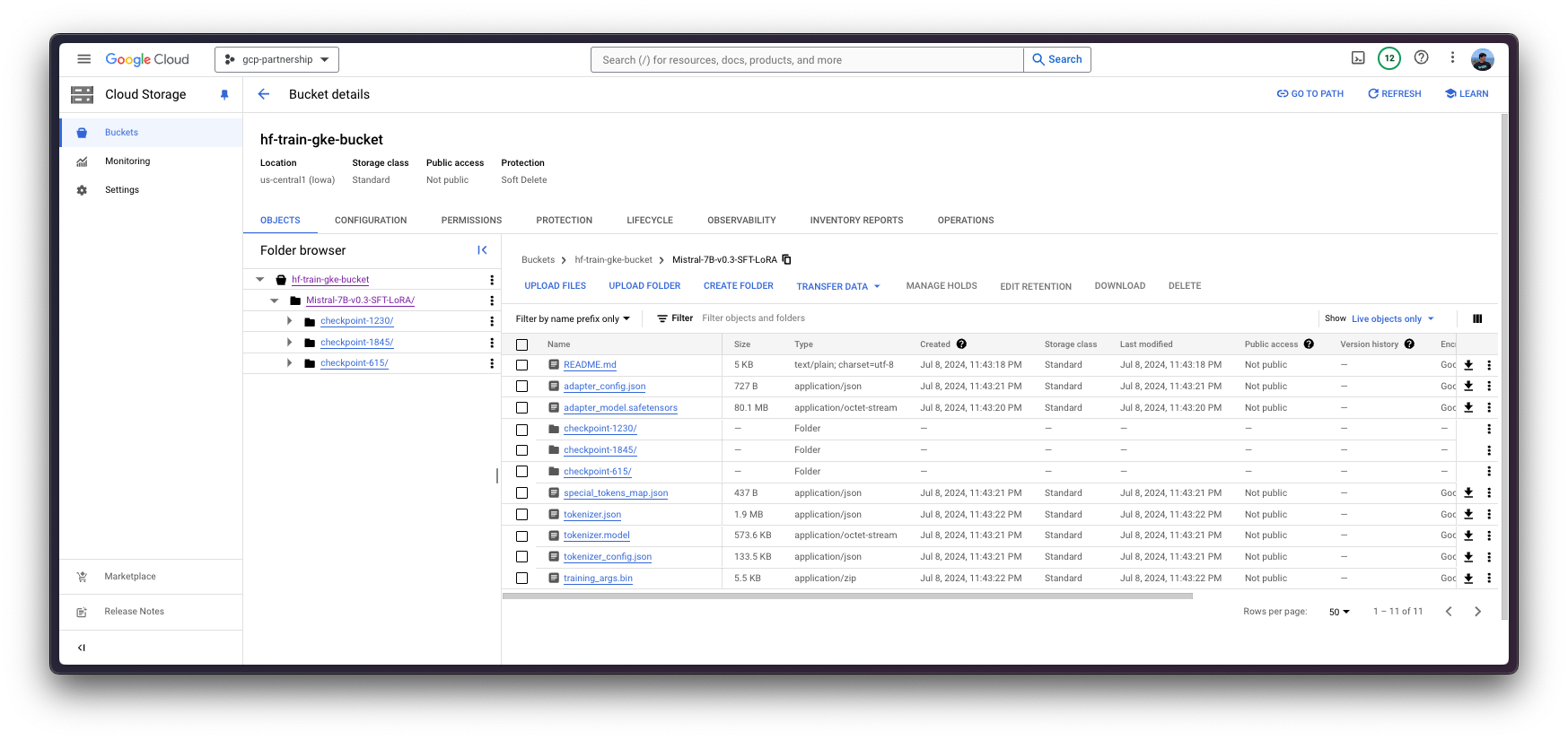Expand checkpoint-1230/ tree node
1568x740 pixels.
(289, 321)
